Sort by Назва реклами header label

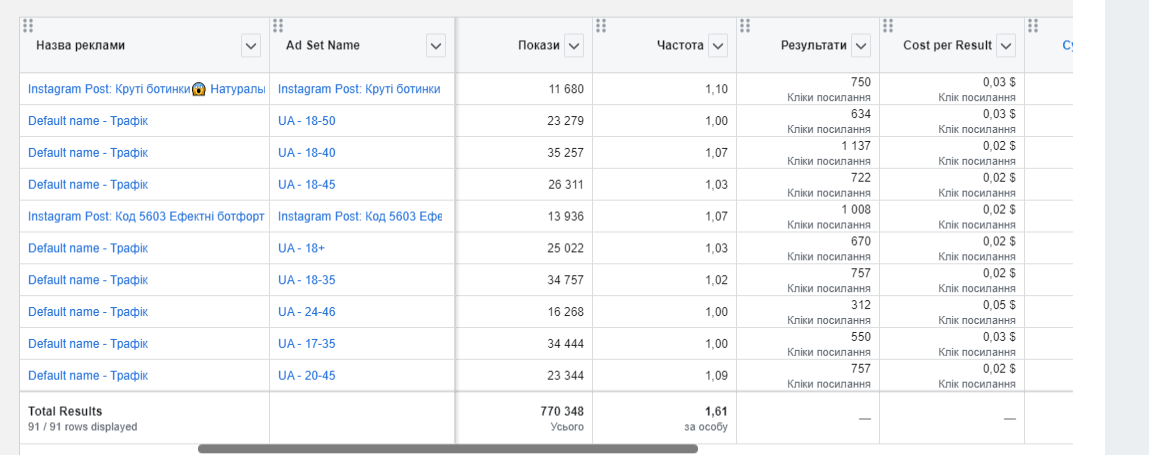click(x=81, y=45)
